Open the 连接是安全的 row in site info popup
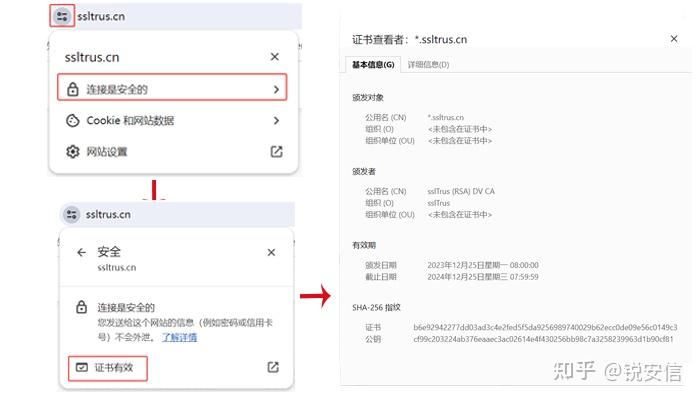This screenshot has width=700, height=400. [172, 88]
